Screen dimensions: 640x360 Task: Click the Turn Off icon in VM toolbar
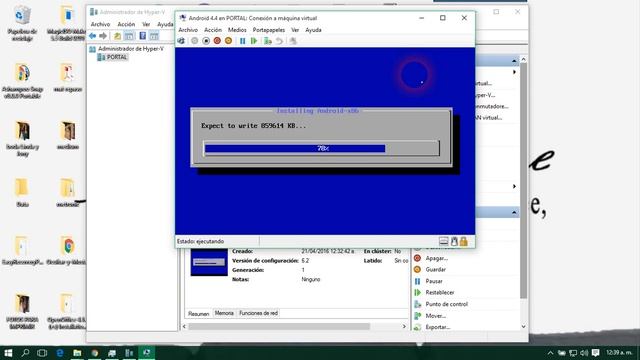point(206,41)
